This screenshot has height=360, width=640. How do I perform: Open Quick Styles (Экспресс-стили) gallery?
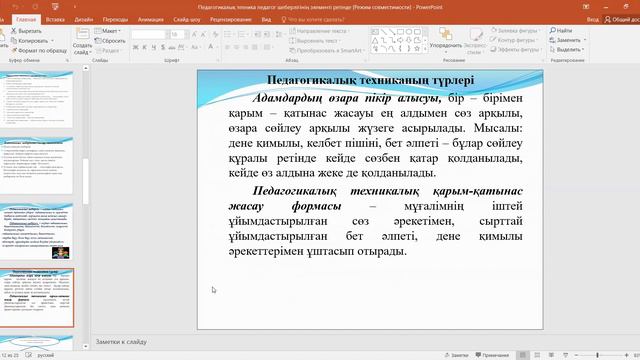pyautogui.click(x=475, y=41)
